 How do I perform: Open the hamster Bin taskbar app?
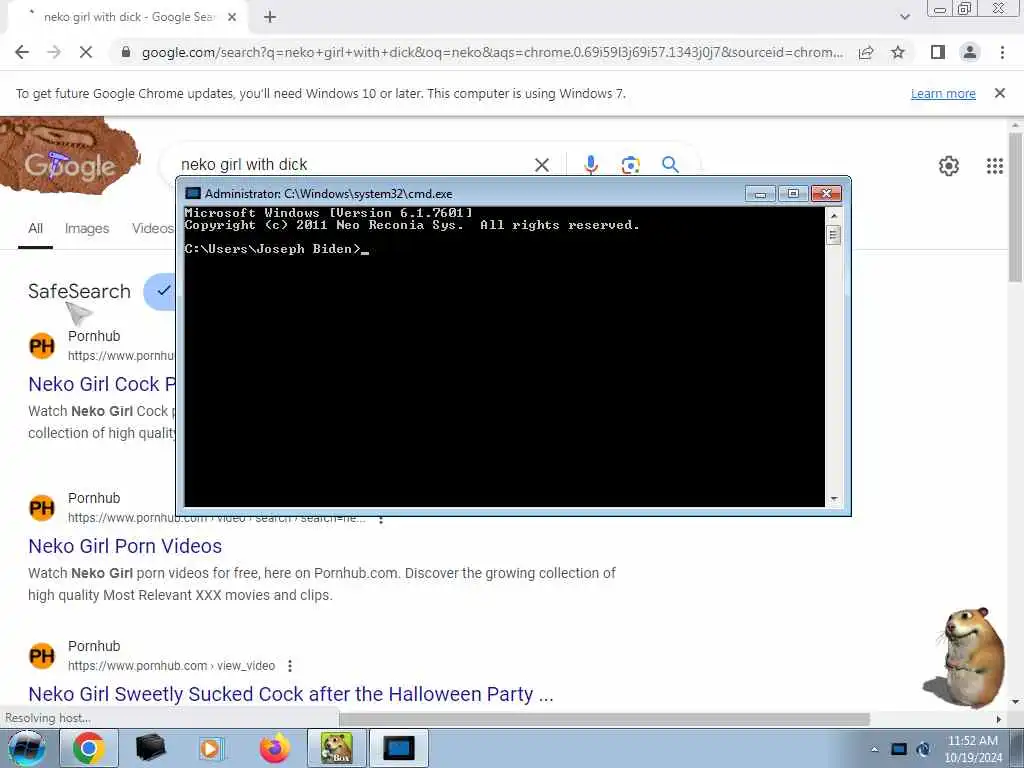tap(336, 748)
